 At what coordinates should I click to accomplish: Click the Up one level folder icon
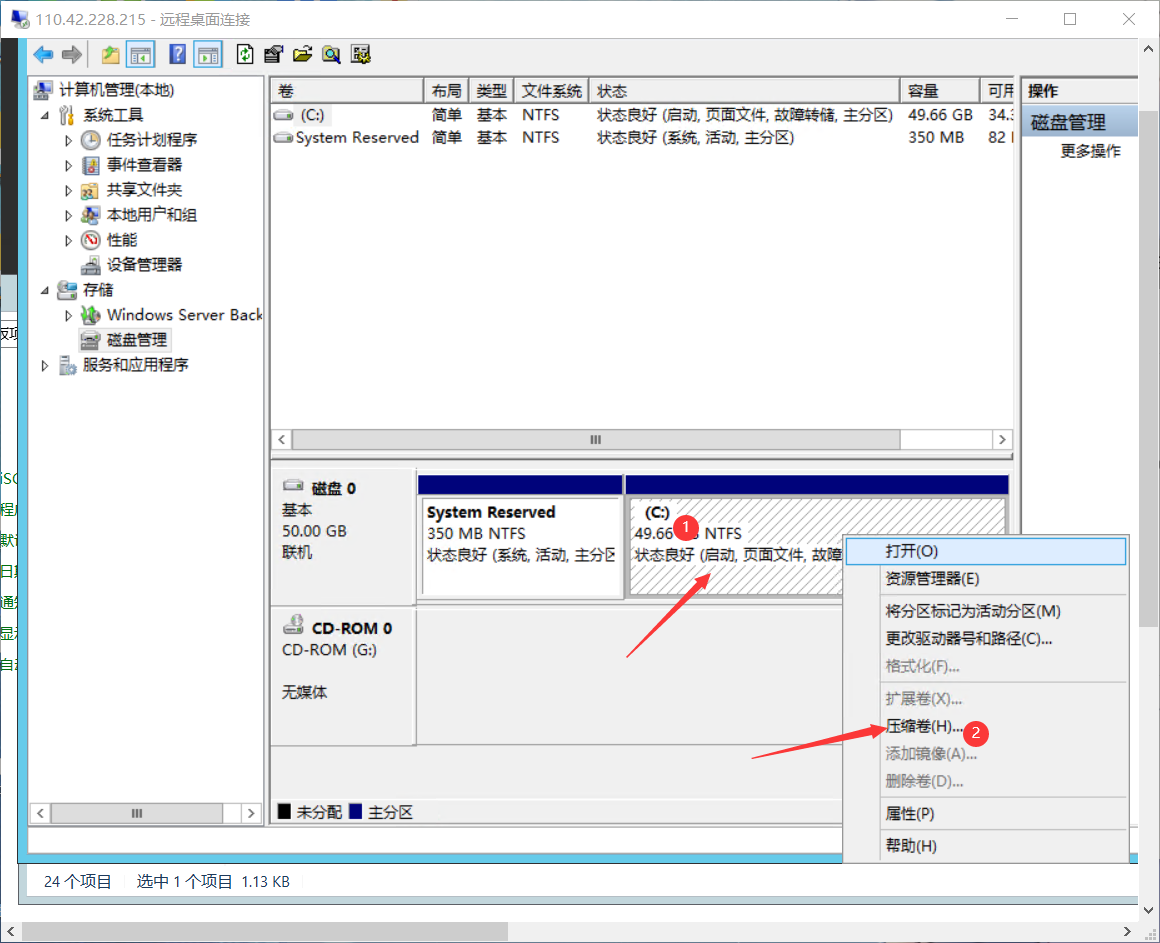click(110, 54)
